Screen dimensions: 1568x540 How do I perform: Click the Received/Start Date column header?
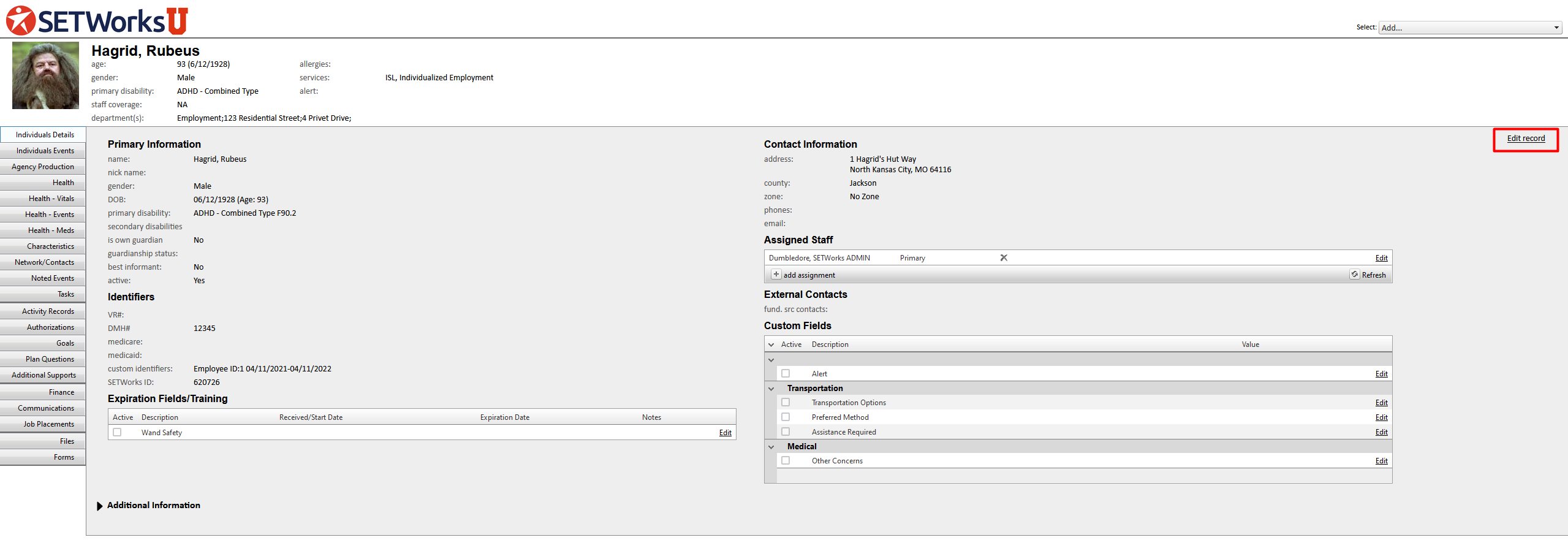(x=311, y=417)
